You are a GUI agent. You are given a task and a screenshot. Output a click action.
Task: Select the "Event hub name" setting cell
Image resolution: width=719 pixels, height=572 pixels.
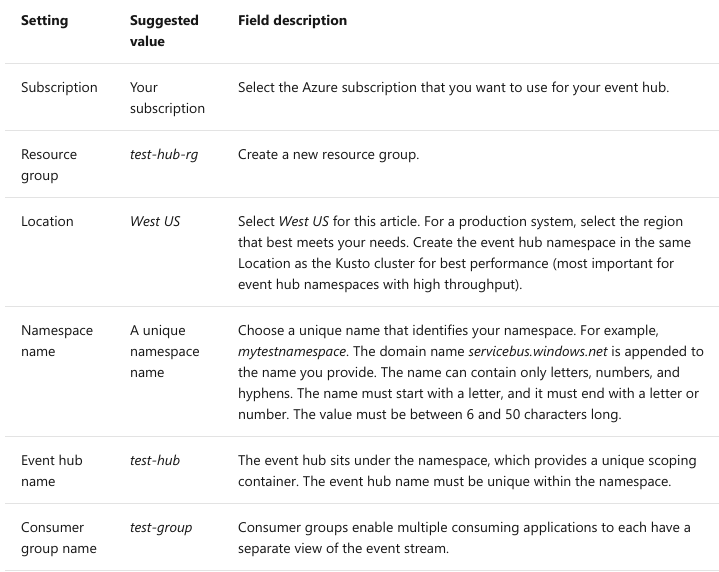[52, 471]
